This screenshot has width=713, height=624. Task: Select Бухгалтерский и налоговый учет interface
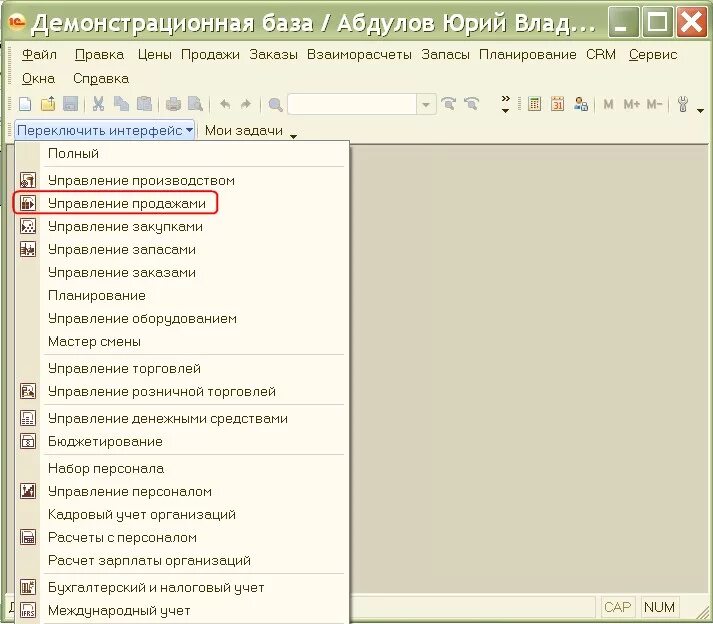tap(182, 588)
